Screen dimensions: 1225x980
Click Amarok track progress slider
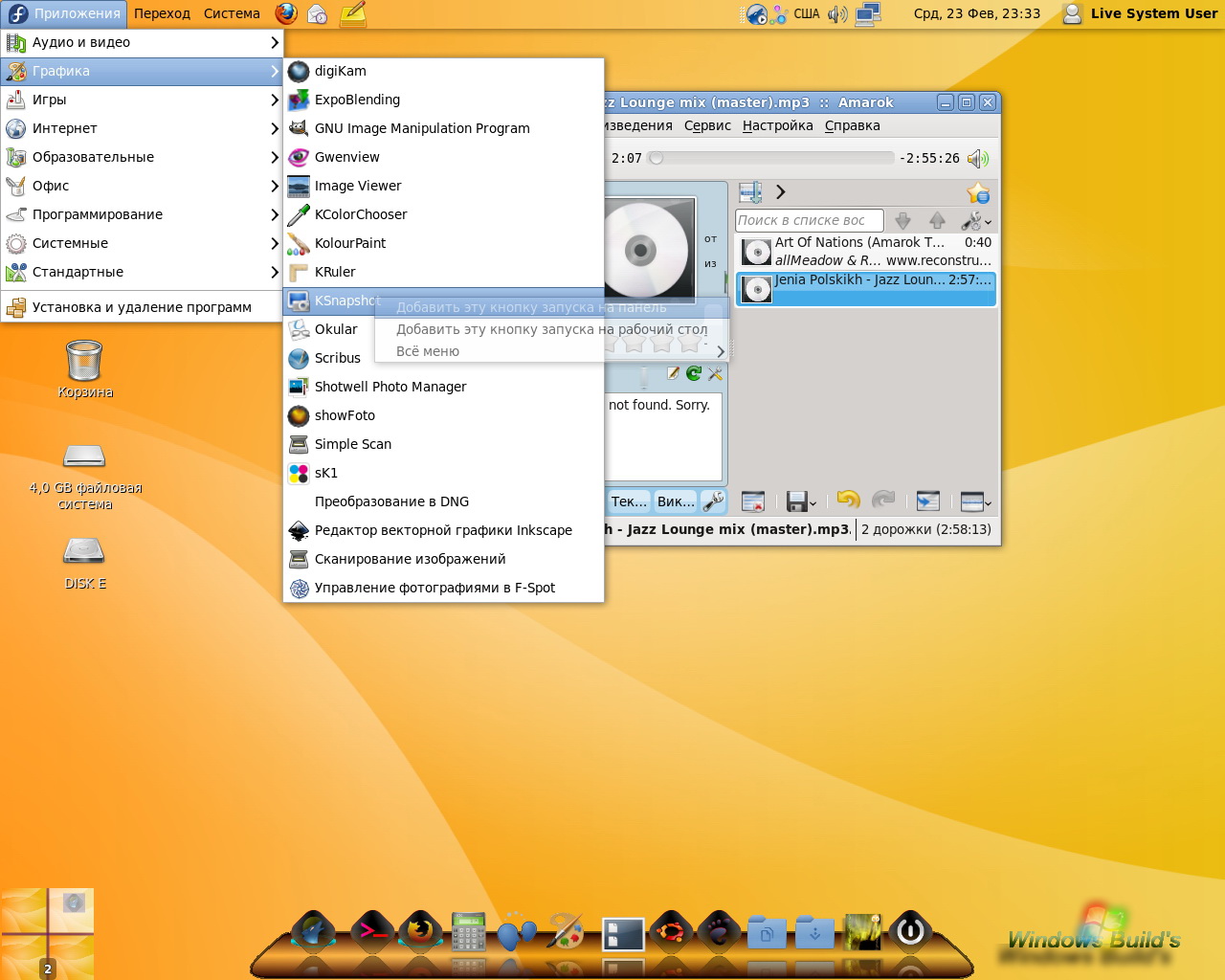tap(771, 158)
